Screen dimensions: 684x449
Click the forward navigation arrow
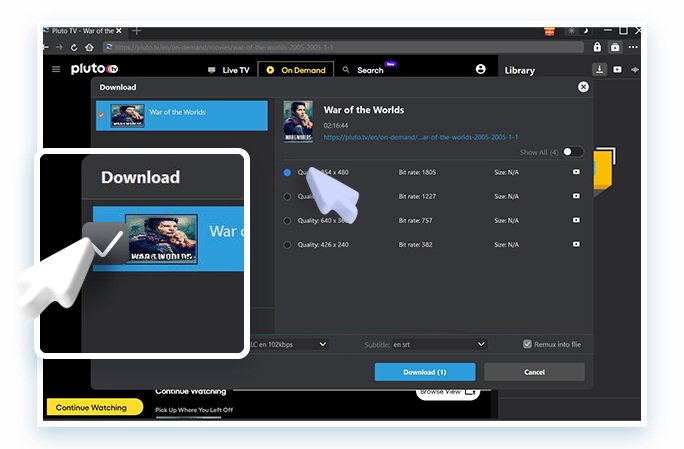tap(59, 47)
